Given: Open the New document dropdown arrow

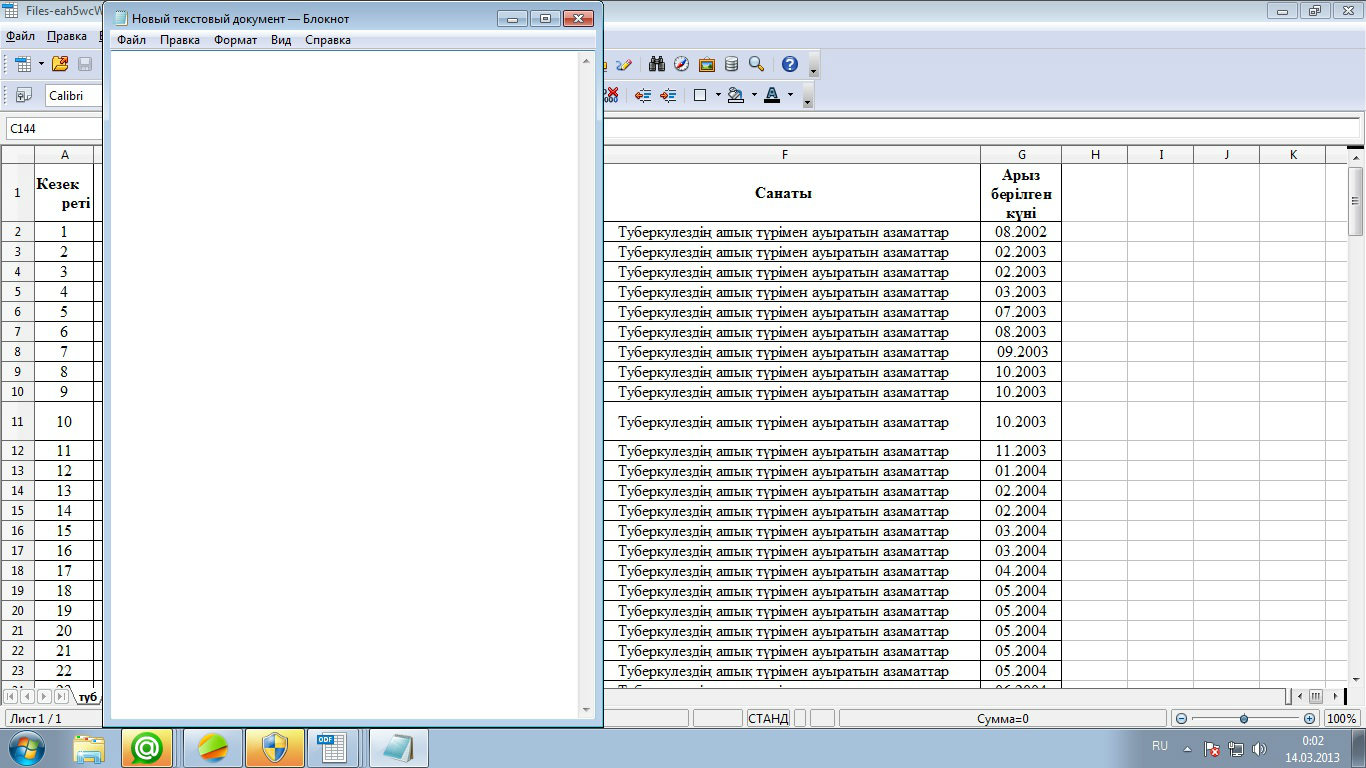Looking at the screenshot, I should click(41, 64).
